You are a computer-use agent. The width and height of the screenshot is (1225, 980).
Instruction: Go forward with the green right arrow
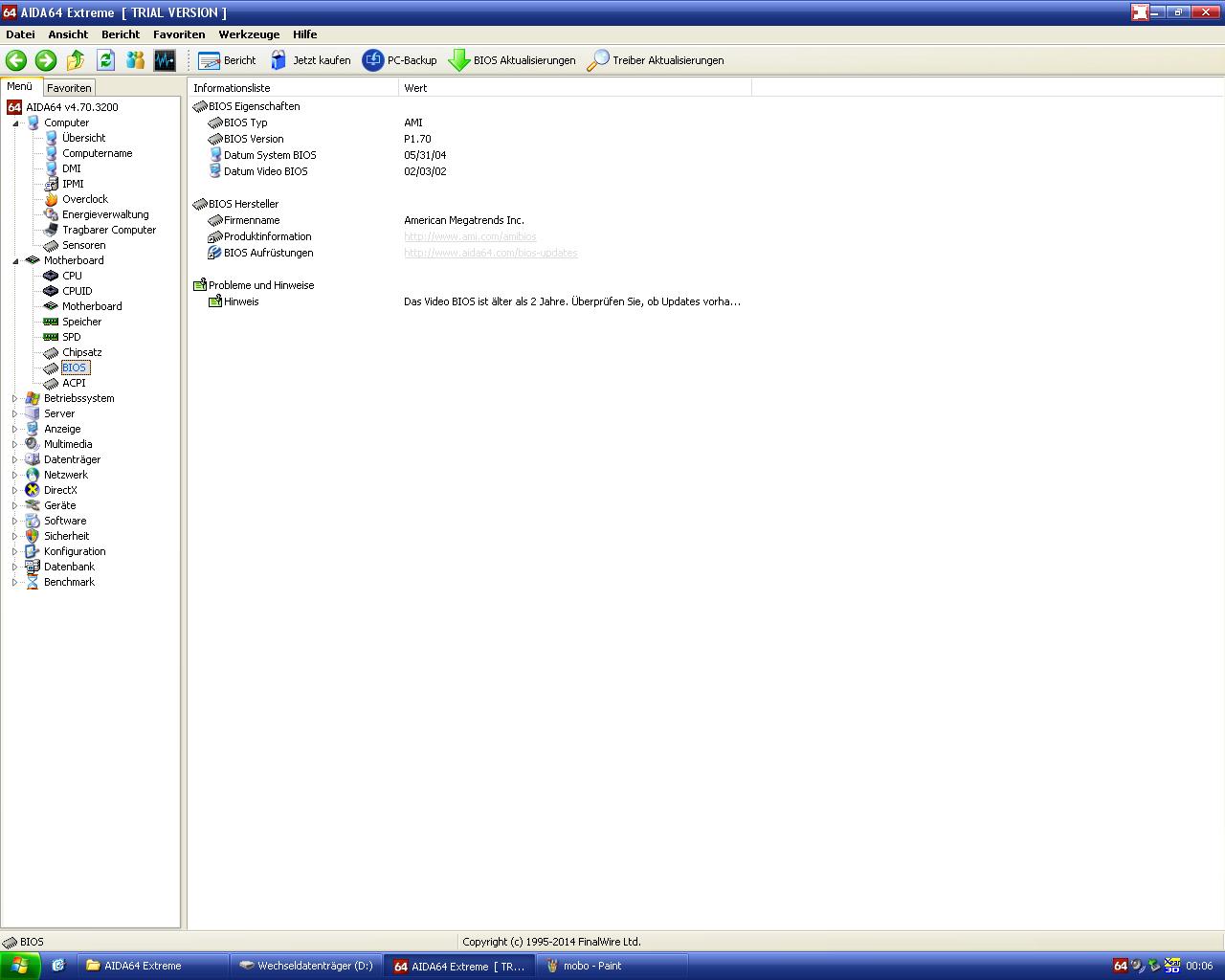[46, 60]
